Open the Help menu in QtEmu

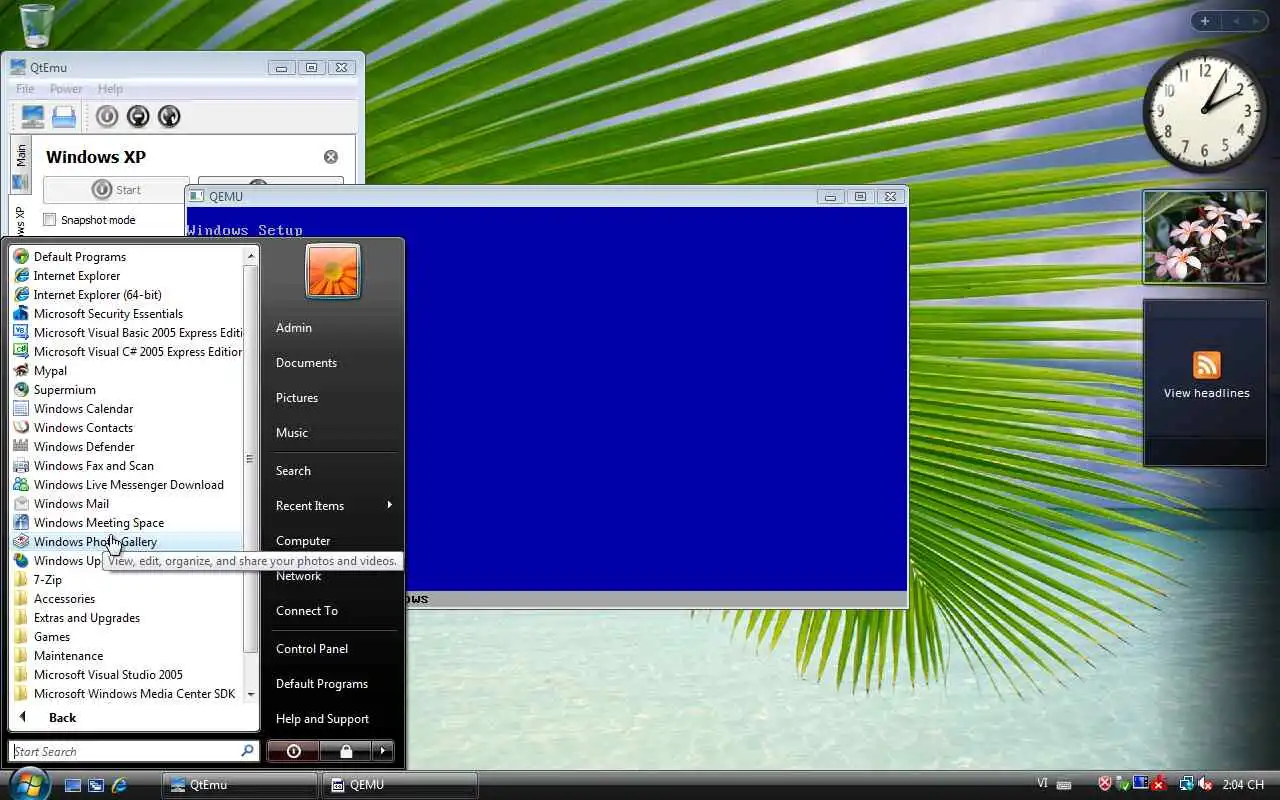(110, 89)
